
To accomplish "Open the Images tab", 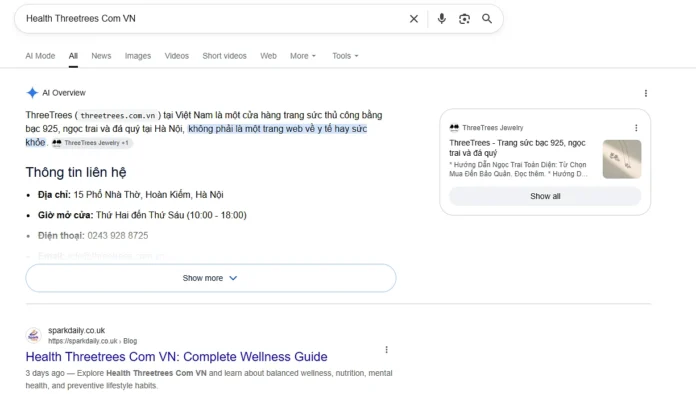I will 138,56.
